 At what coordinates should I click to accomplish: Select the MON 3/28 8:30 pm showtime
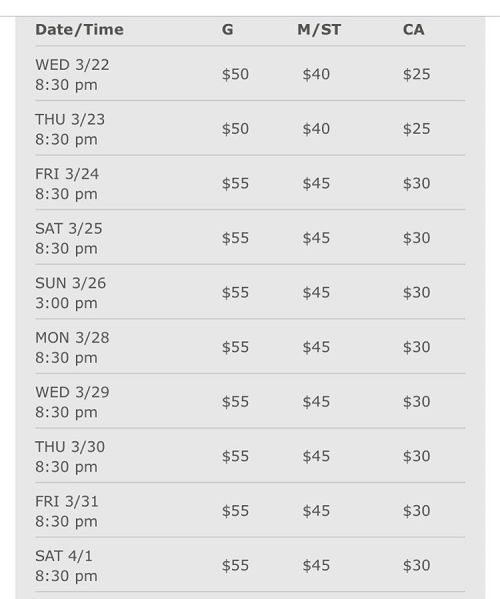pyautogui.click(x=72, y=348)
